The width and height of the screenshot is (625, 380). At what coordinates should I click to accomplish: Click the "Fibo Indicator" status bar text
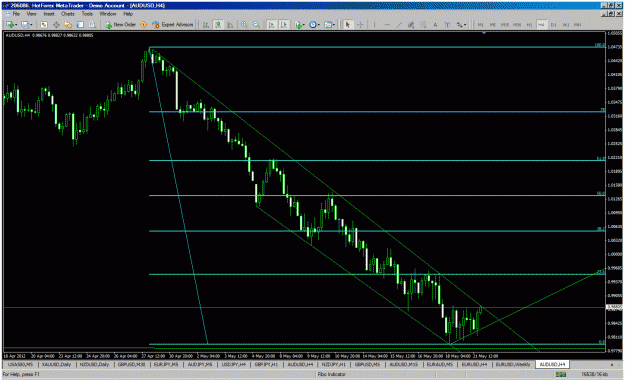pyautogui.click(x=332, y=374)
